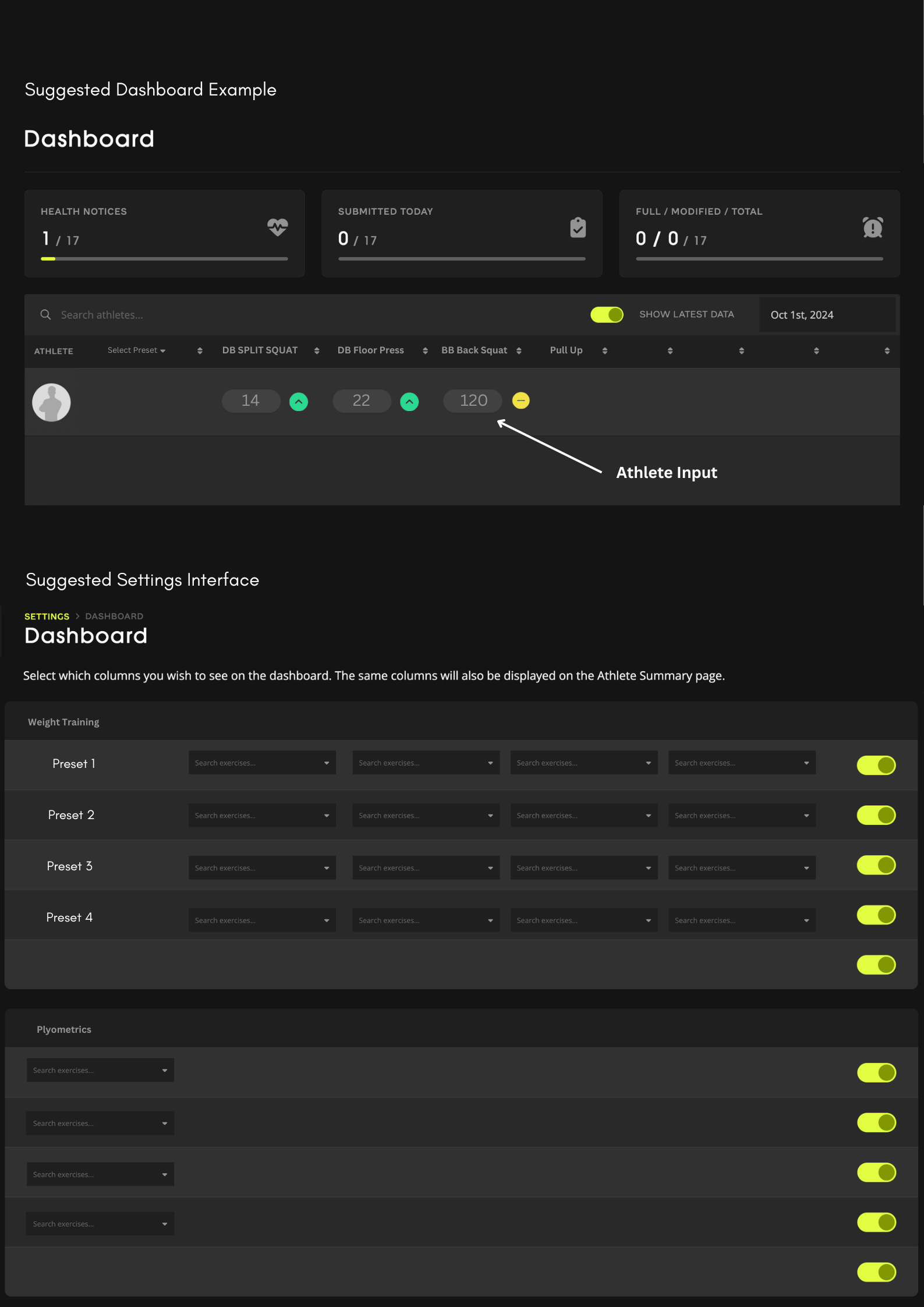Image resolution: width=924 pixels, height=1307 pixels.
Task: Click the heartbeat icon in Health Notices
Action: [277, 226]
